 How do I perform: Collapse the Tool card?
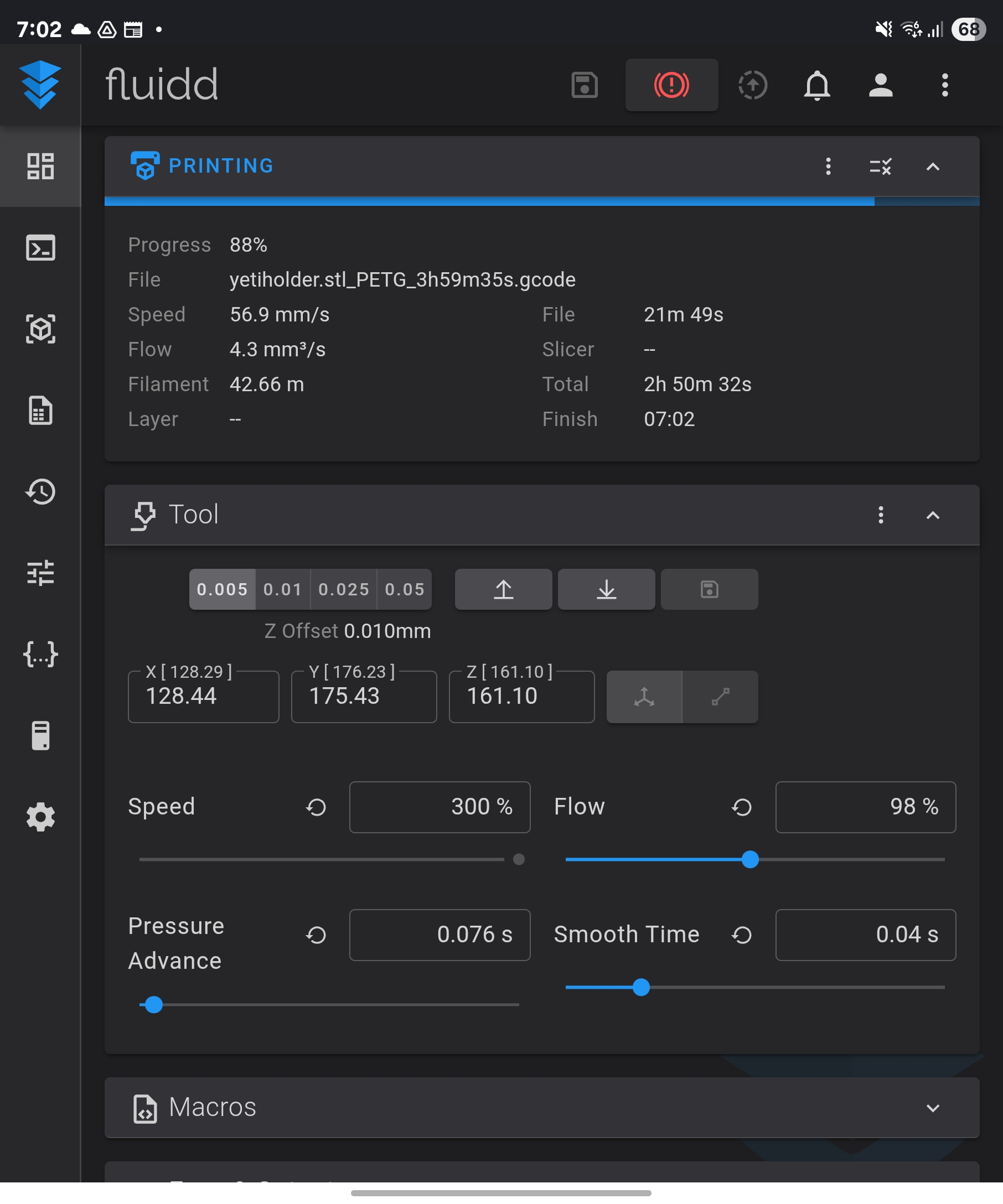pos(933,515)
